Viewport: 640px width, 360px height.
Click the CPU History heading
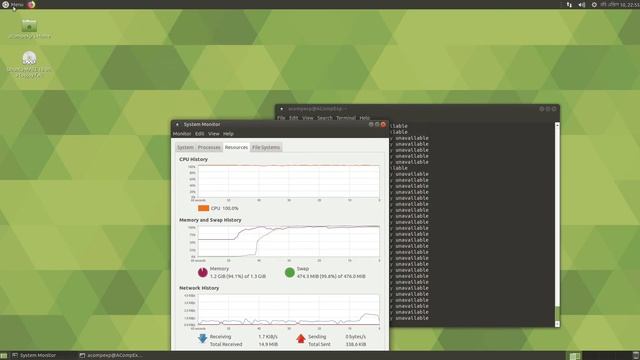click(193, 159)
